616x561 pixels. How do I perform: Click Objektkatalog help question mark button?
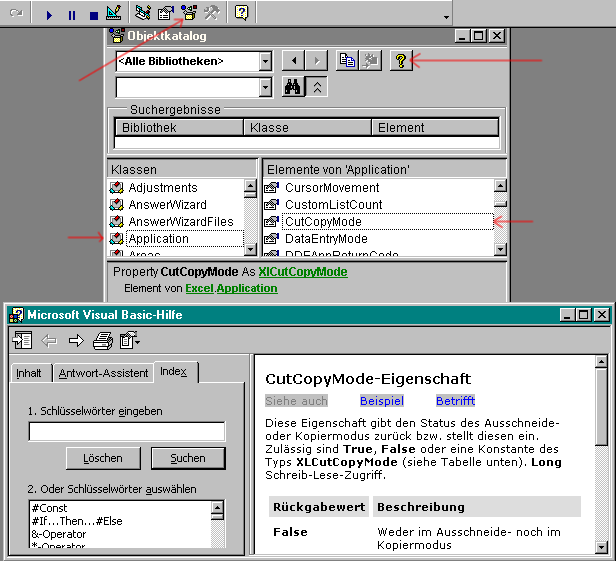tap(401, 61)
